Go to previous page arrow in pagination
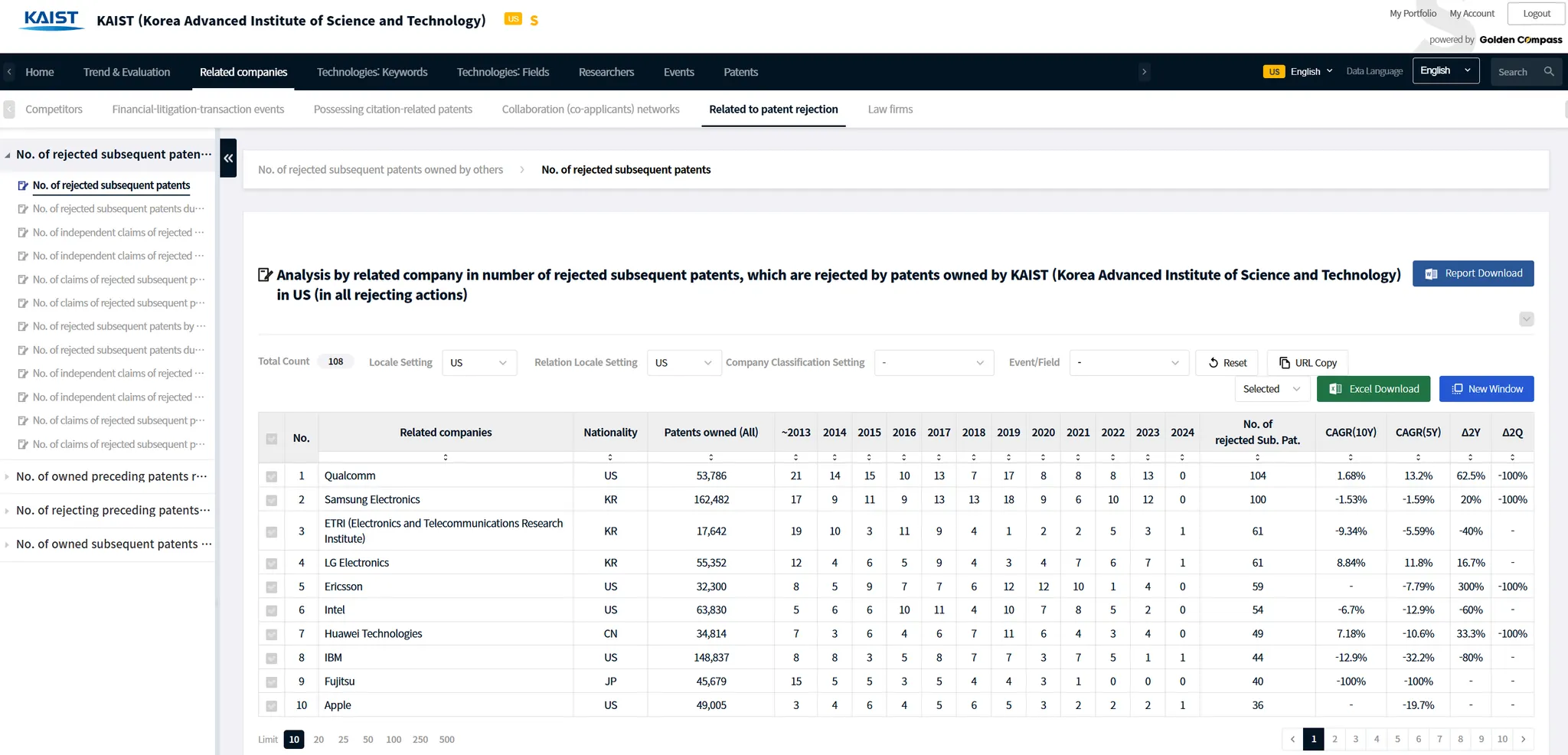1568x755 pixels. [x=1292, y=739]
